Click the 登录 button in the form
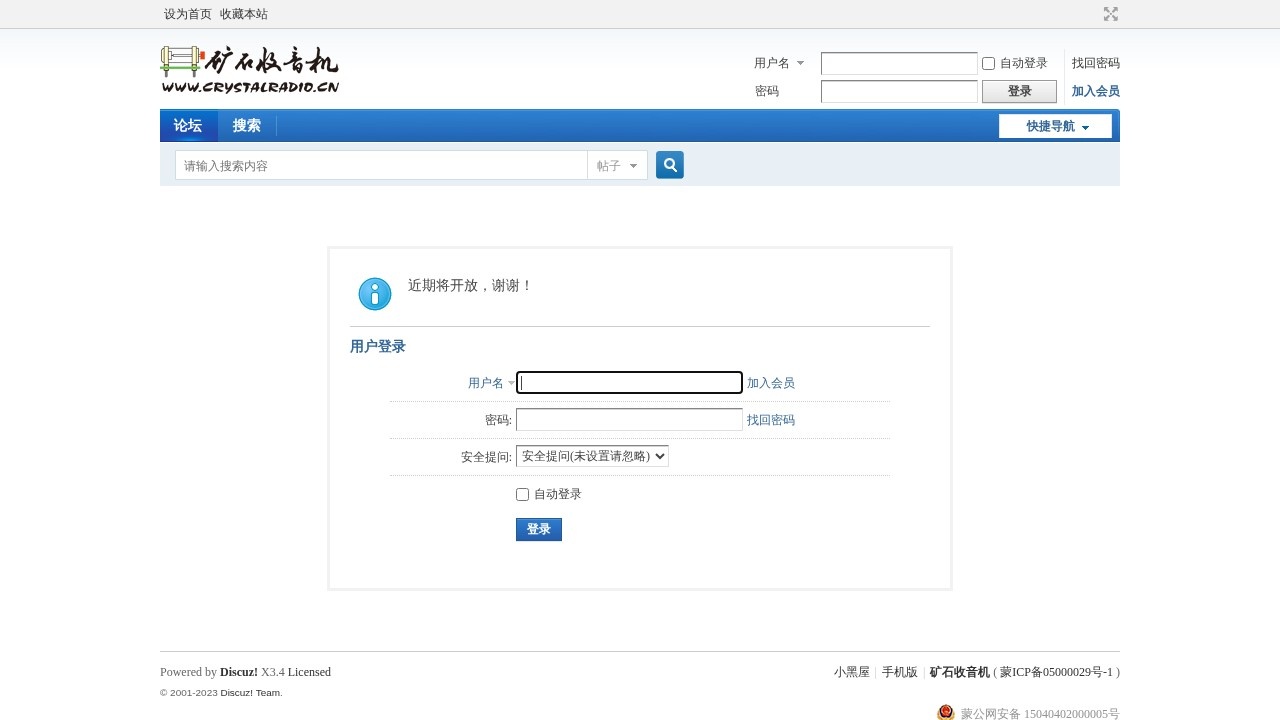Image resolution: width=1280 pixels, height=720 pixels. pos(538,529)
